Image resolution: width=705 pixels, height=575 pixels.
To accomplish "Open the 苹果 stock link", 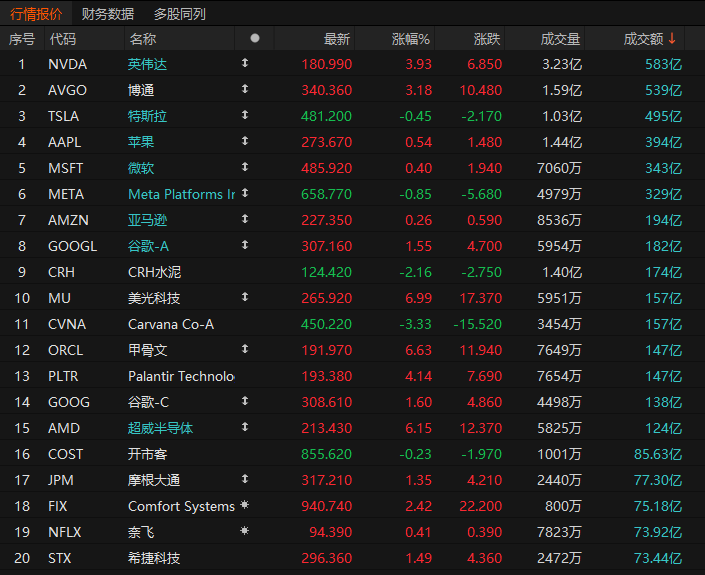I will coord(141,143).
